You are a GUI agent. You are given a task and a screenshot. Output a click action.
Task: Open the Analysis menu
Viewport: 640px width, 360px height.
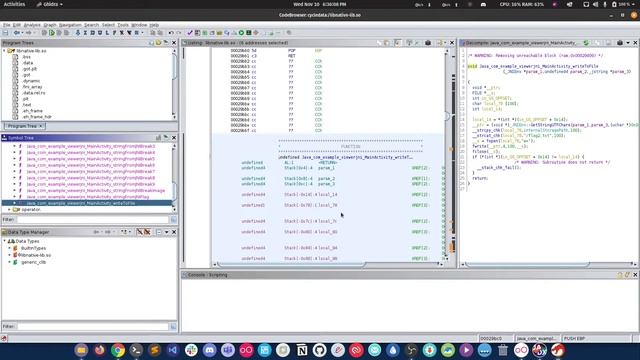(32, 25)
